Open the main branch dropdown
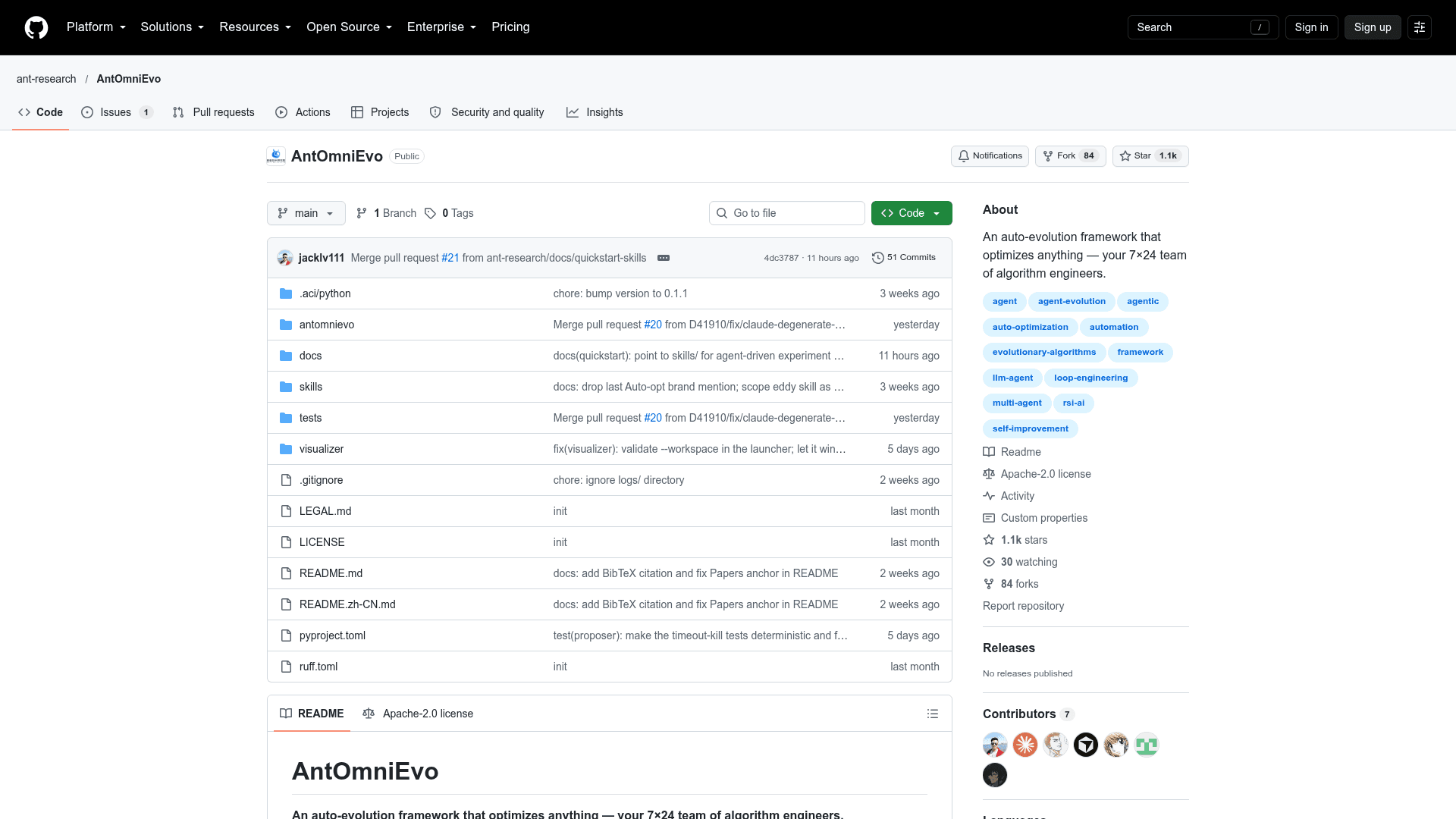Screen dimensions: 1456x819 tap(306, 213)
